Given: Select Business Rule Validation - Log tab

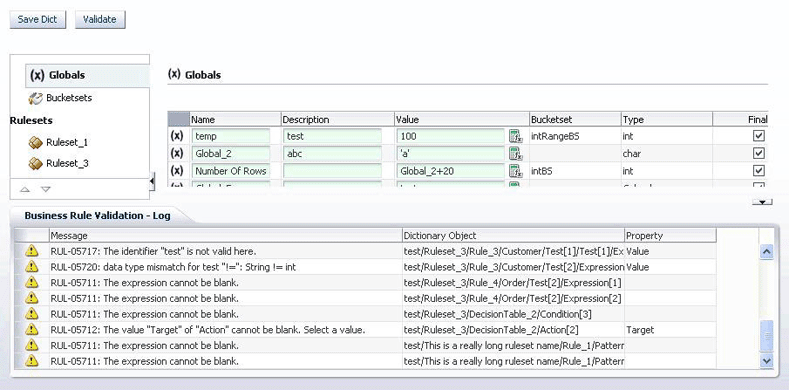Looking at the screenshot, I should tap(98, 215).
